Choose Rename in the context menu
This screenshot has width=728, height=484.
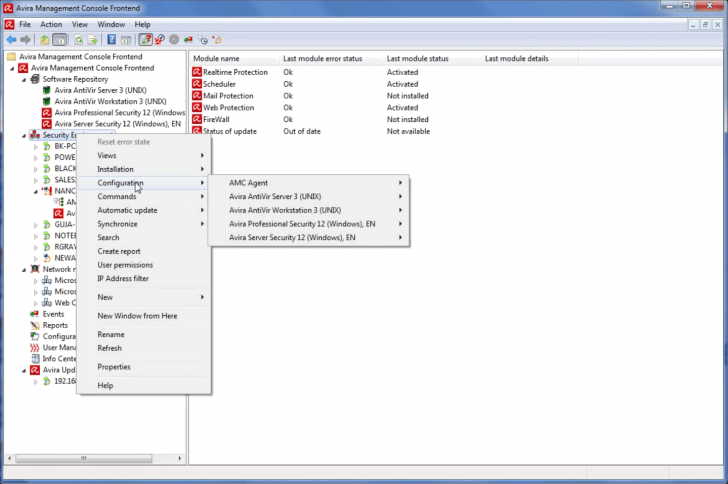(x=144, y=334)
